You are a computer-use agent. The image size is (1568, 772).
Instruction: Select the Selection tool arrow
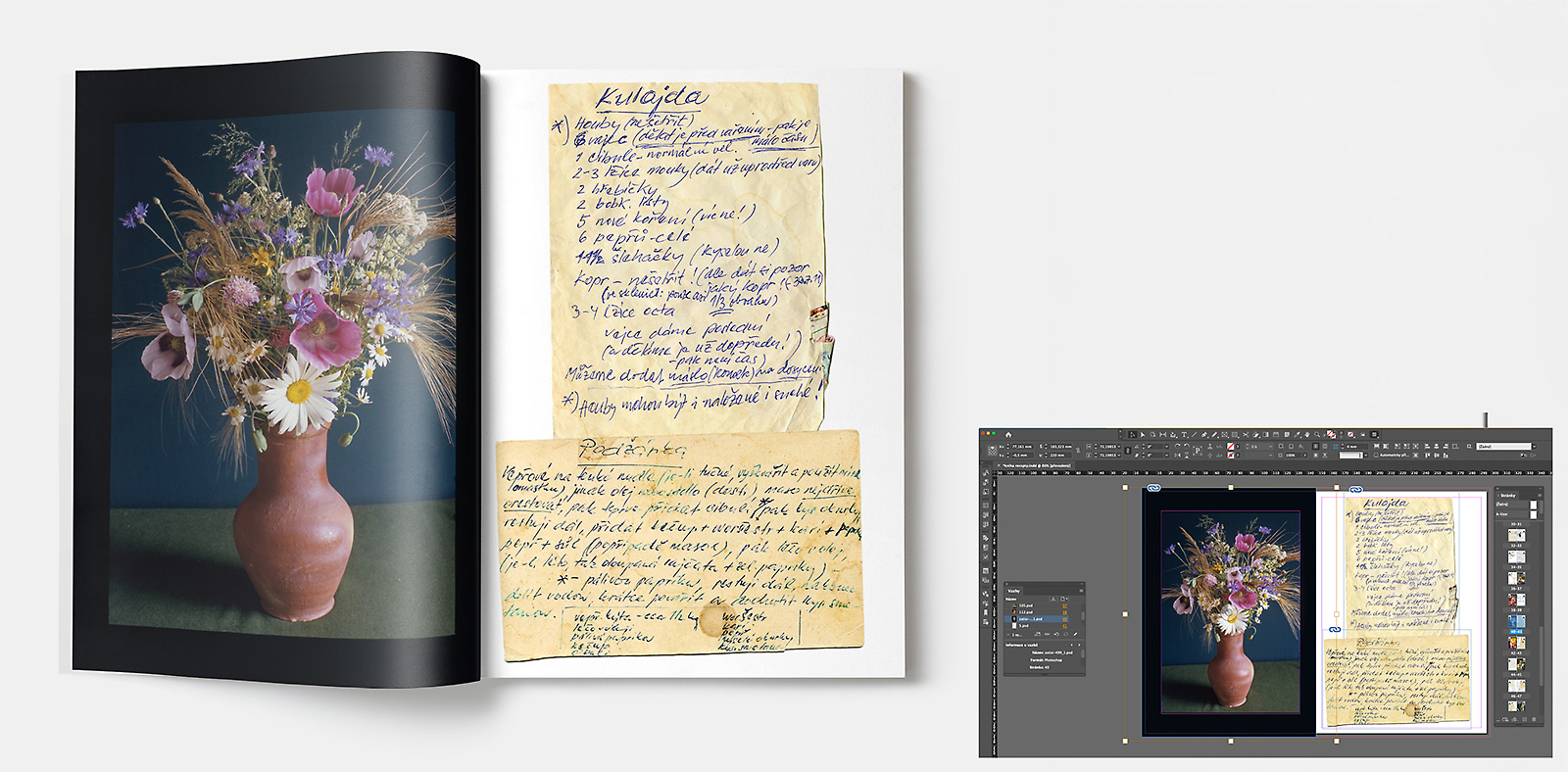1132,434
